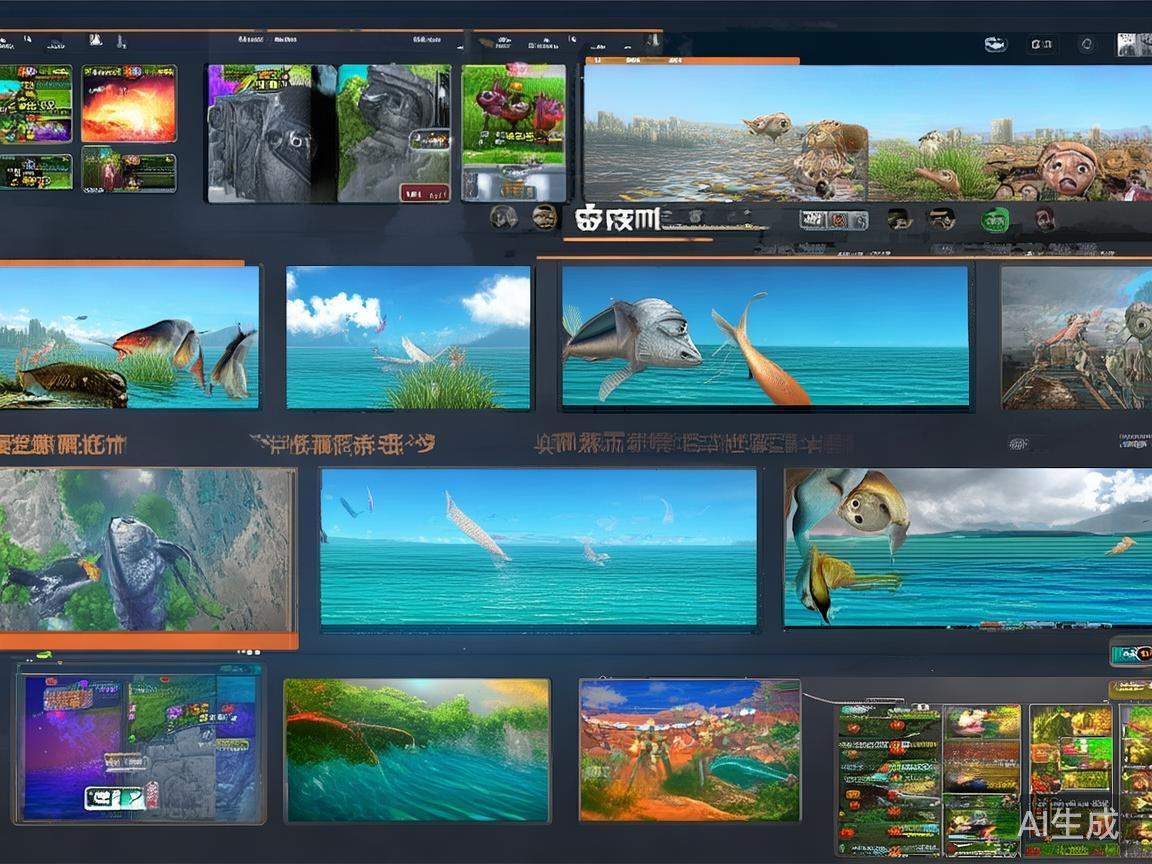Select the first round avatar icon left of the orange logo
Viewport: 1152px width, 864px height.
tap(504, 217)
